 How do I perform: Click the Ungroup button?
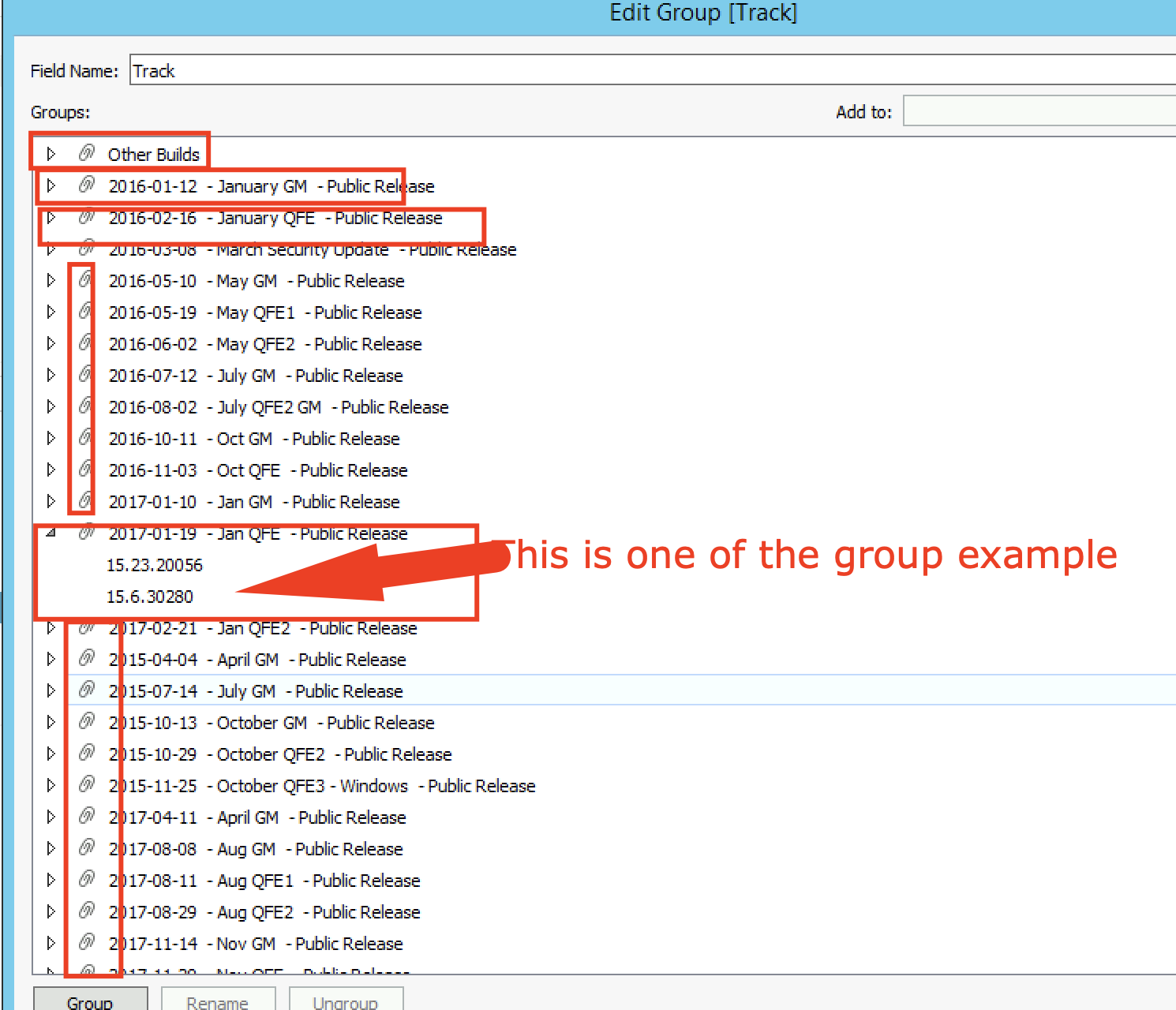pos(346,999)
